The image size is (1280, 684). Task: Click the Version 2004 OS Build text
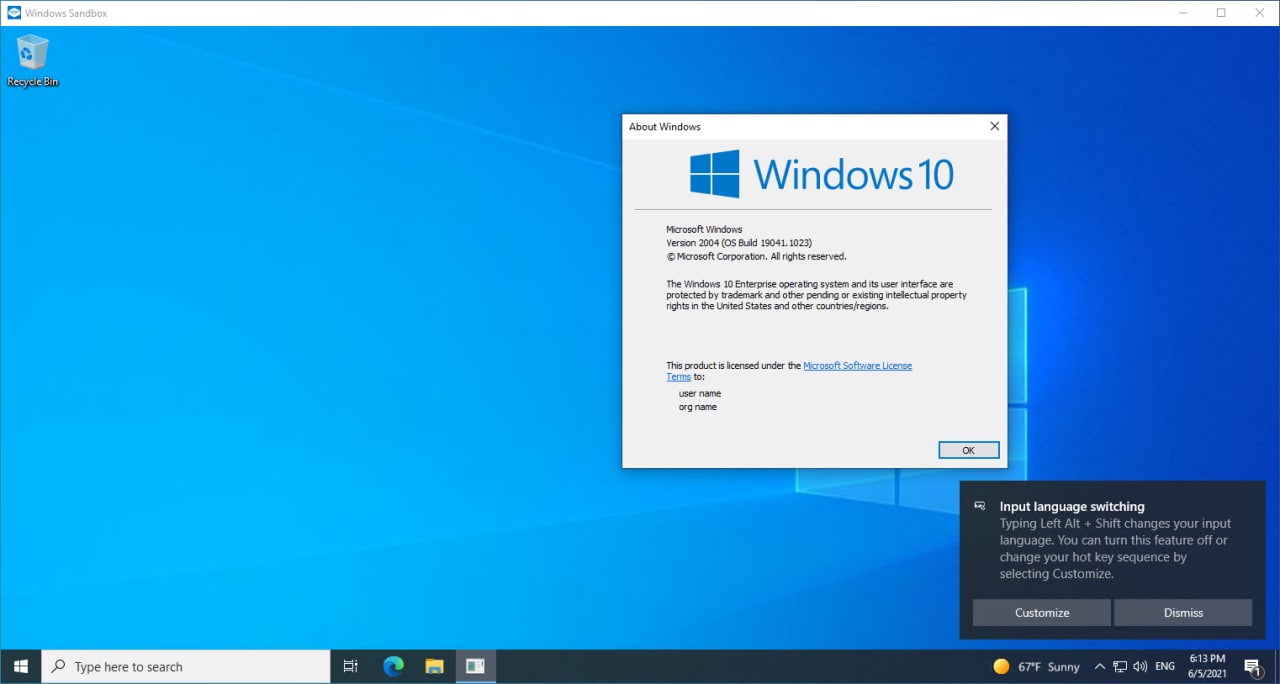coord(739,243)
